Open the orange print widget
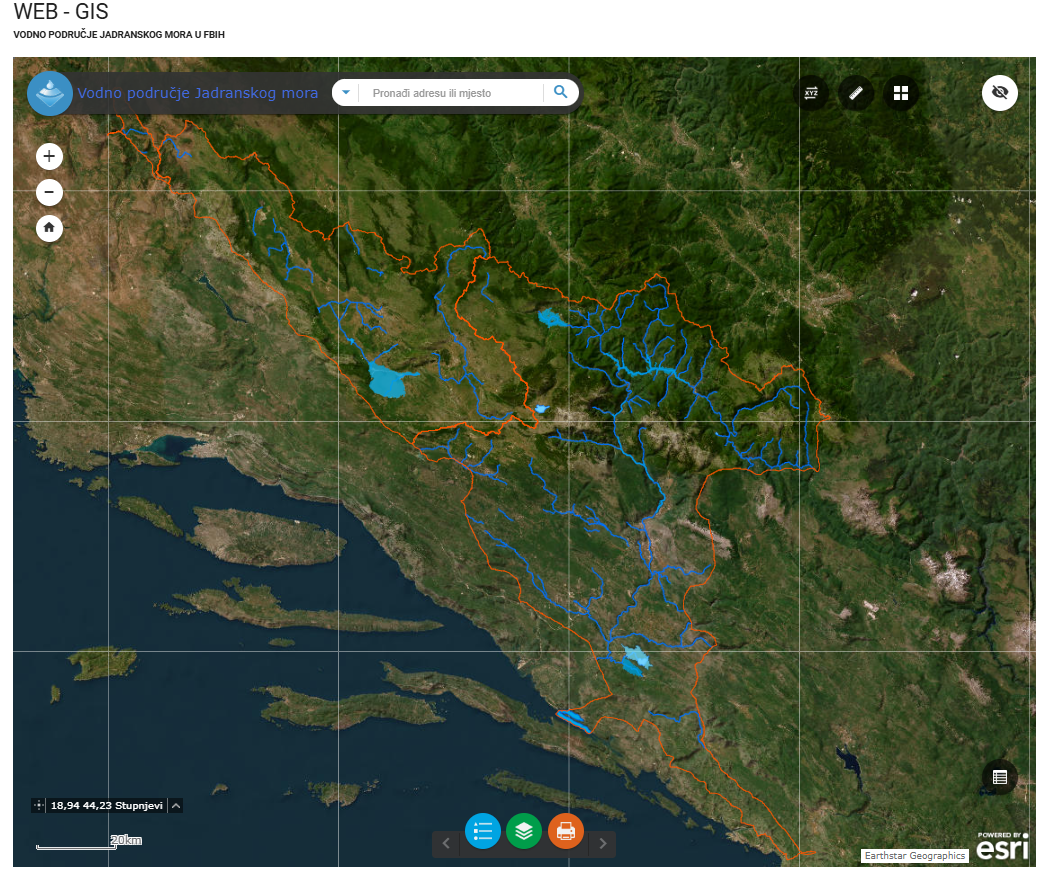 coord(566,831)
